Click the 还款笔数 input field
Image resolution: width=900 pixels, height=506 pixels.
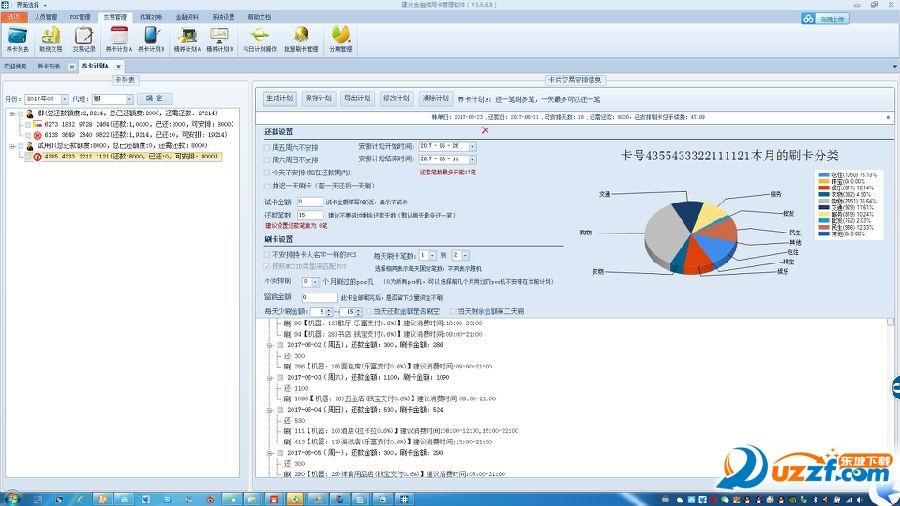tap(310, 215)
